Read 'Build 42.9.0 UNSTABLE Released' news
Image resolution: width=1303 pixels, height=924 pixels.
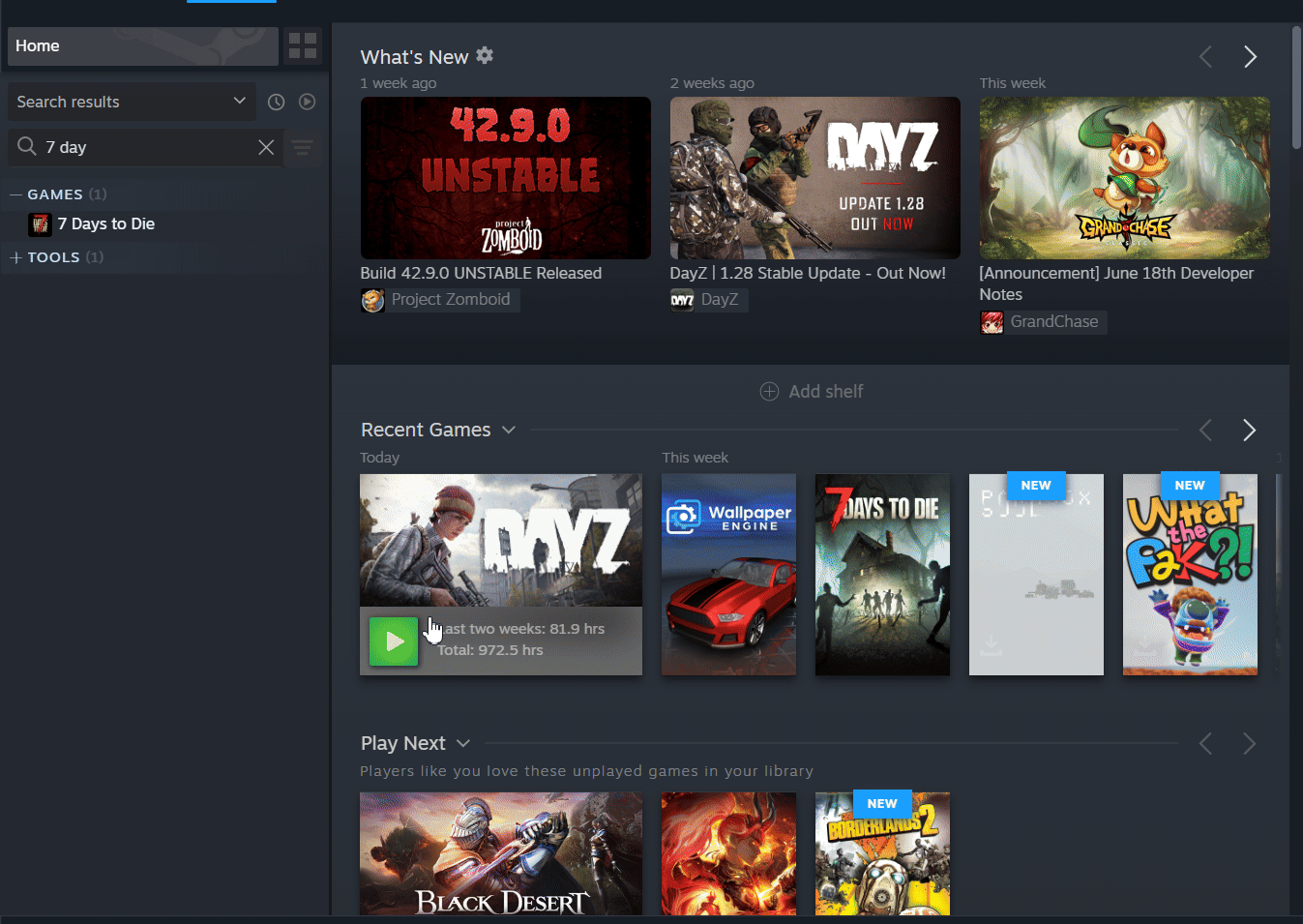pyautogui.click(x=481, y=273)
